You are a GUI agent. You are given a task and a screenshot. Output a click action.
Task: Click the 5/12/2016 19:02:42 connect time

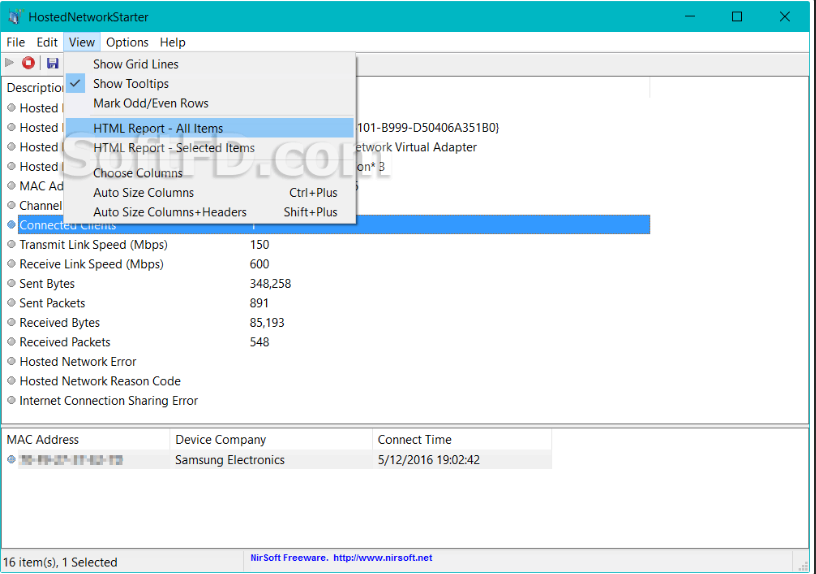[429, 460]
